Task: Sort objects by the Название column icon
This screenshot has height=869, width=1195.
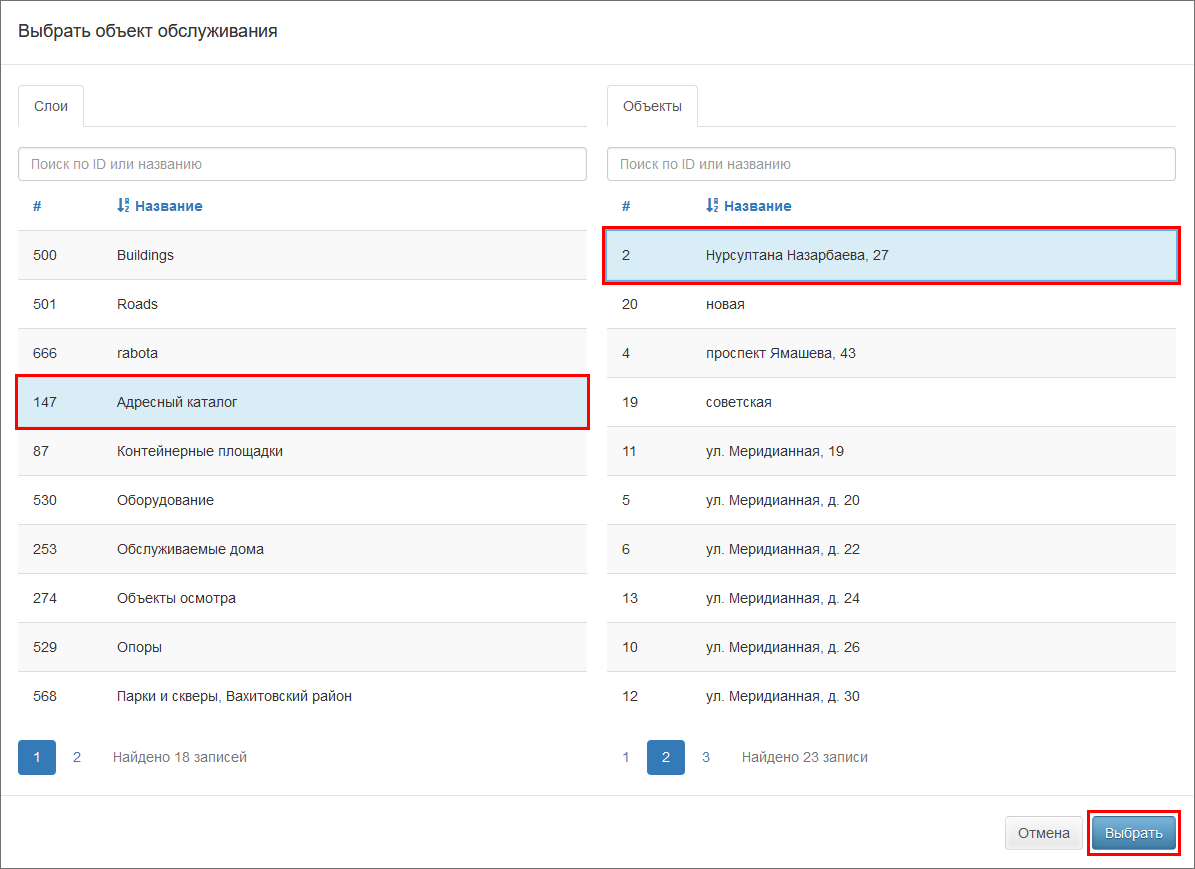Action: [712, 206]
